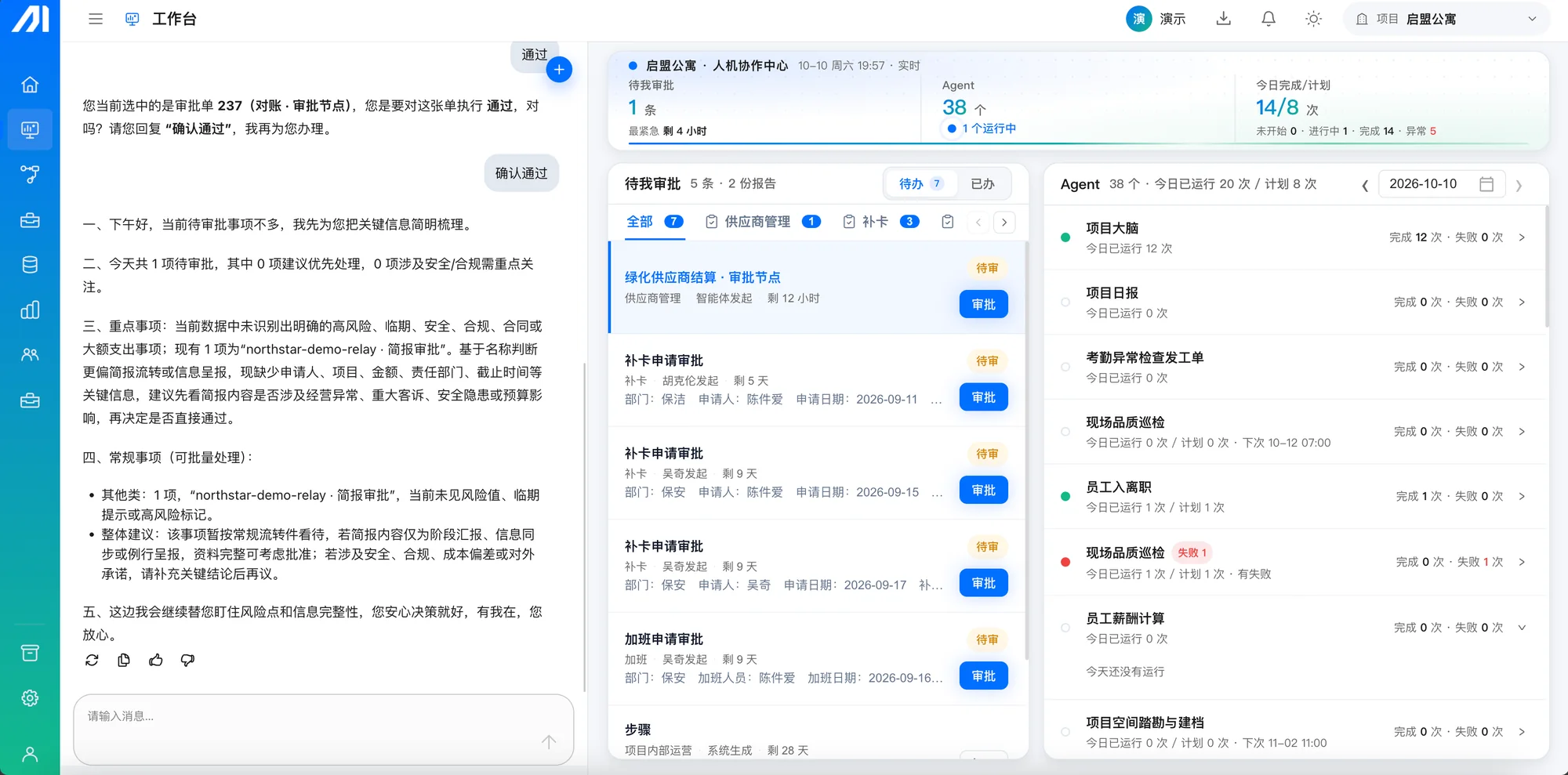Approve 绿化供应商结算 with 审批 button

[983, 304]
